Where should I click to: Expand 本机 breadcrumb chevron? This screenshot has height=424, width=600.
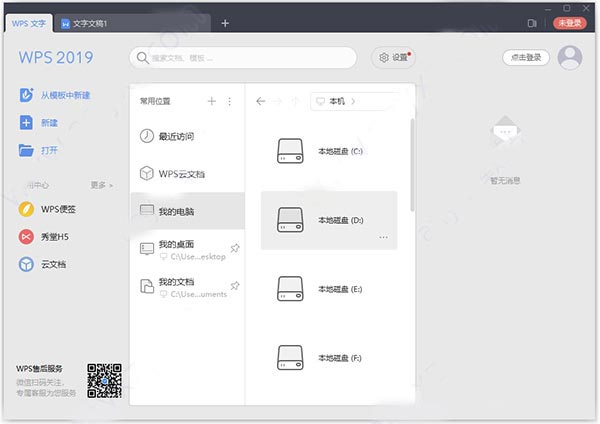[353, 101]
